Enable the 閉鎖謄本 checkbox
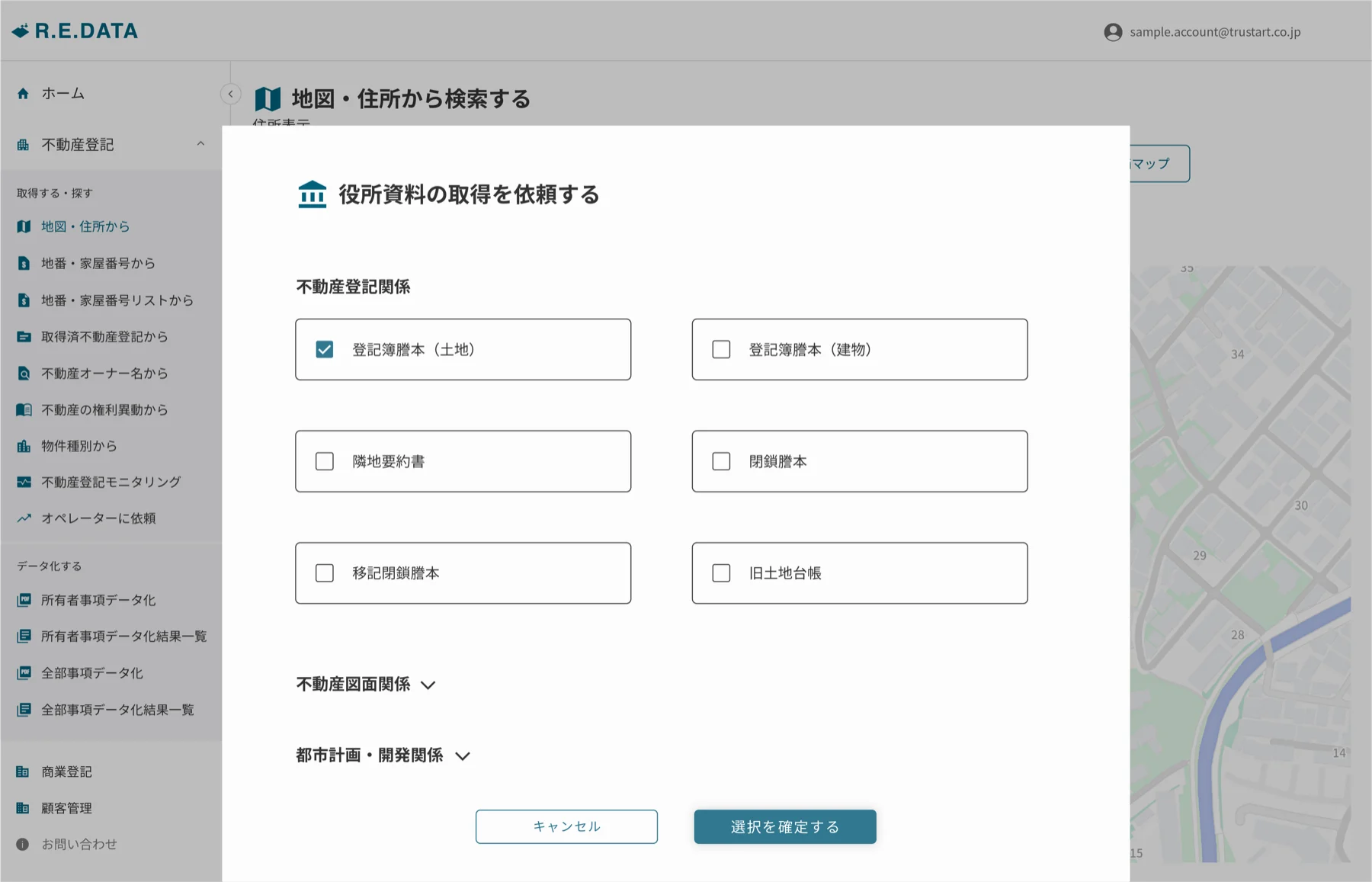The width and height of the screenshot is (1372, 882). coord(721,461)
